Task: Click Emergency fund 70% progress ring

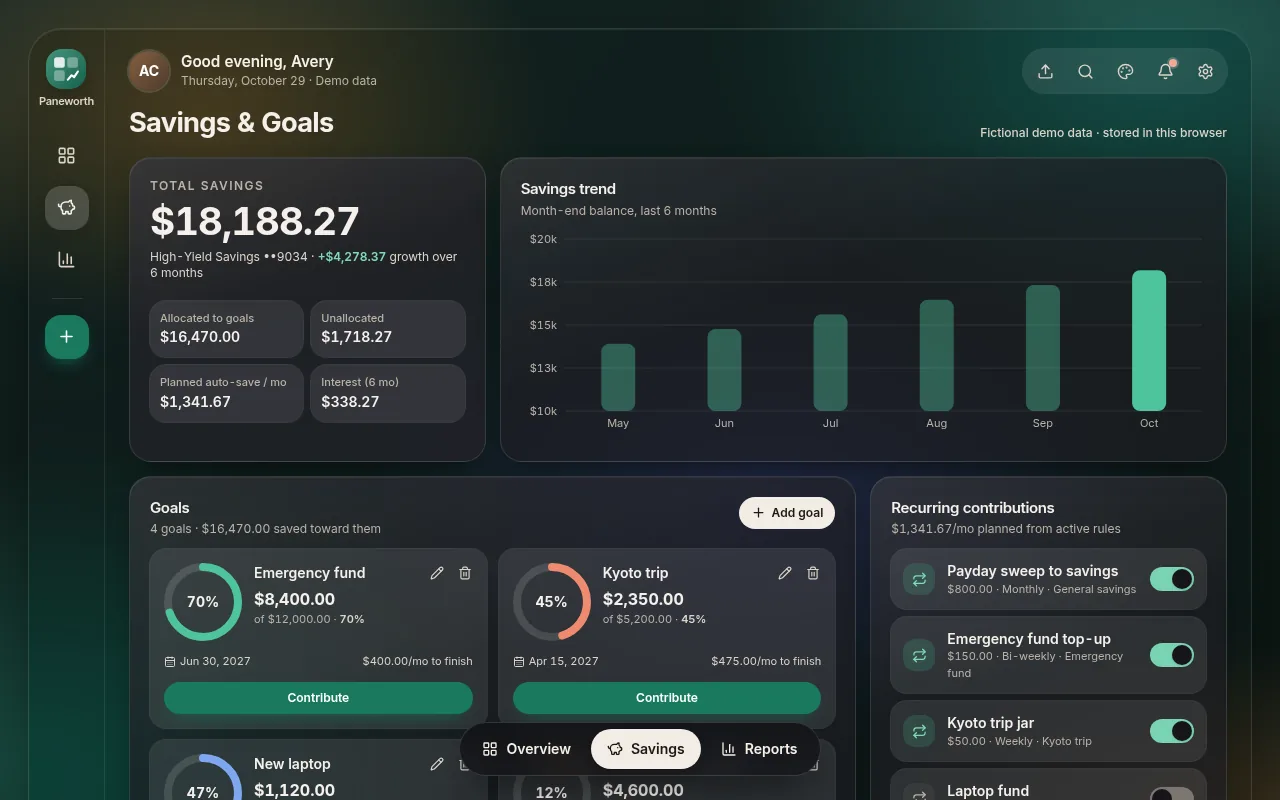Action: click(x=203, y=602)
